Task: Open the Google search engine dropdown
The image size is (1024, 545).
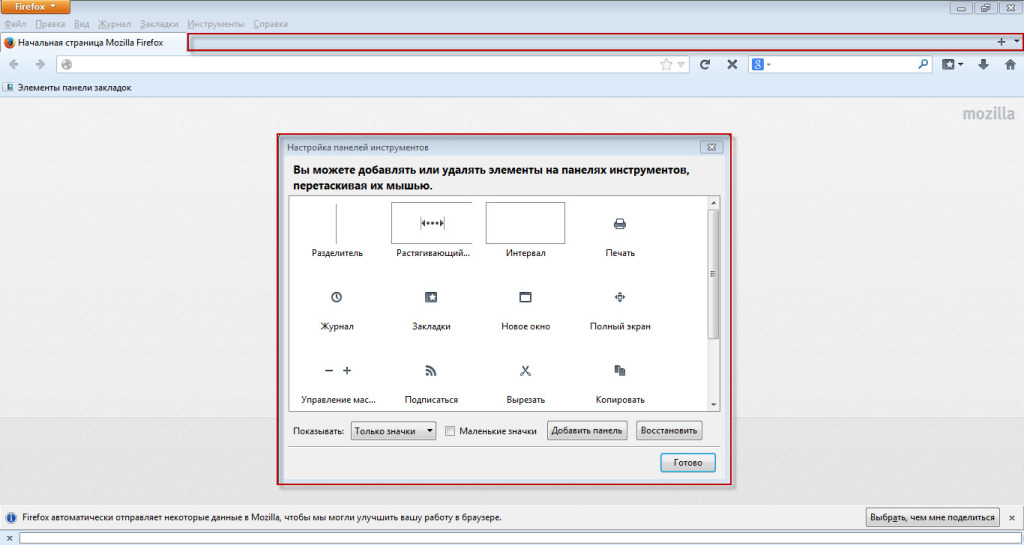Action: (761, 64)
